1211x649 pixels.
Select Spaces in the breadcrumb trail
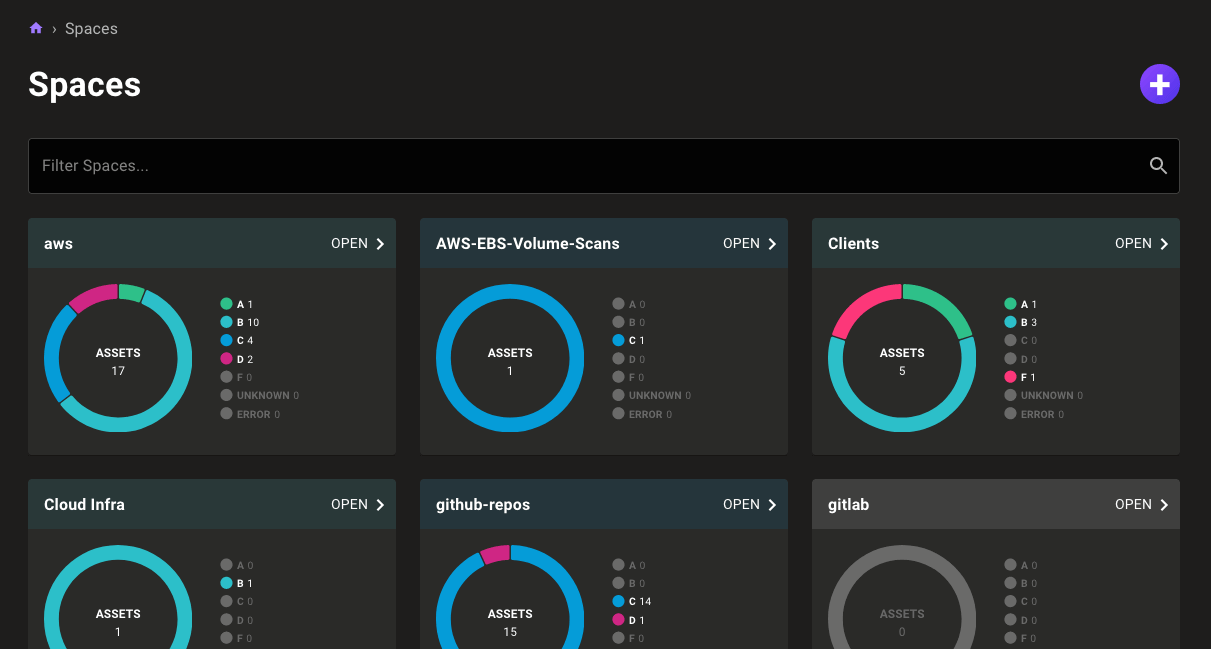[91, 28]
